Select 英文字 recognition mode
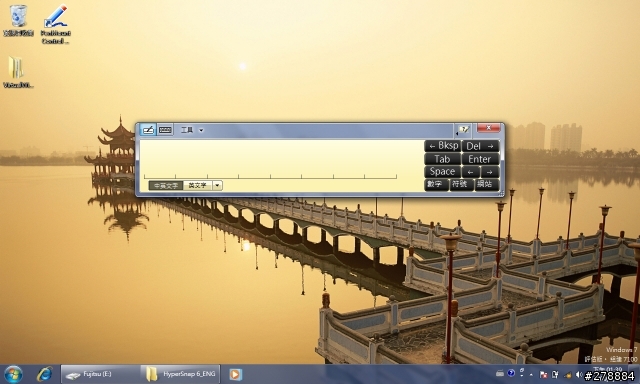The width and height of the screenshot is (640, 384). pyautogui.click(x=198, y=186)
